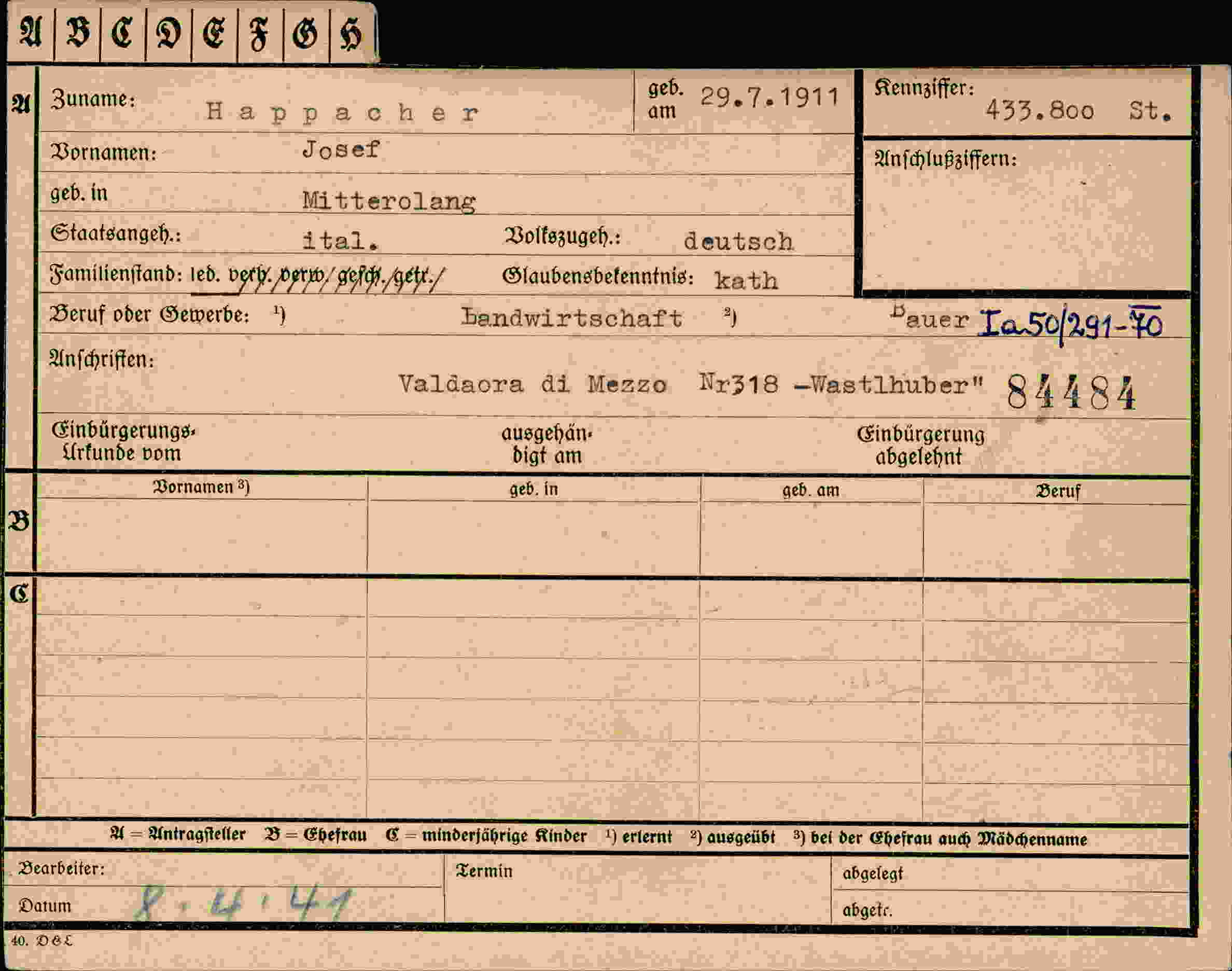Click the 'Glaubensbekenntnis:' label
The height and width of the screenshot is (971, 1232).
tap(598, 277)
